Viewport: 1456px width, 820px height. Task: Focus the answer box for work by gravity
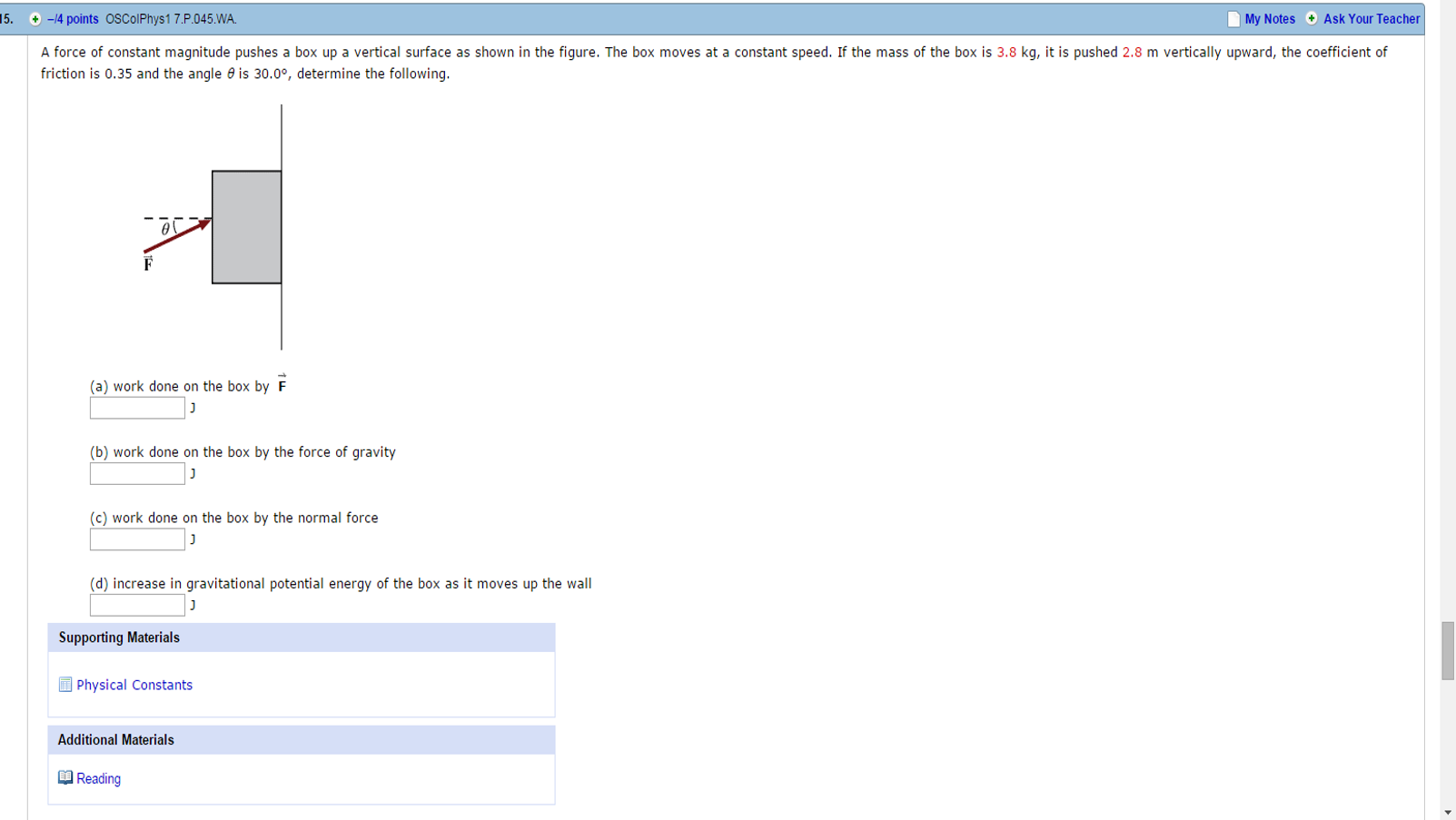(x=137, y=474)
